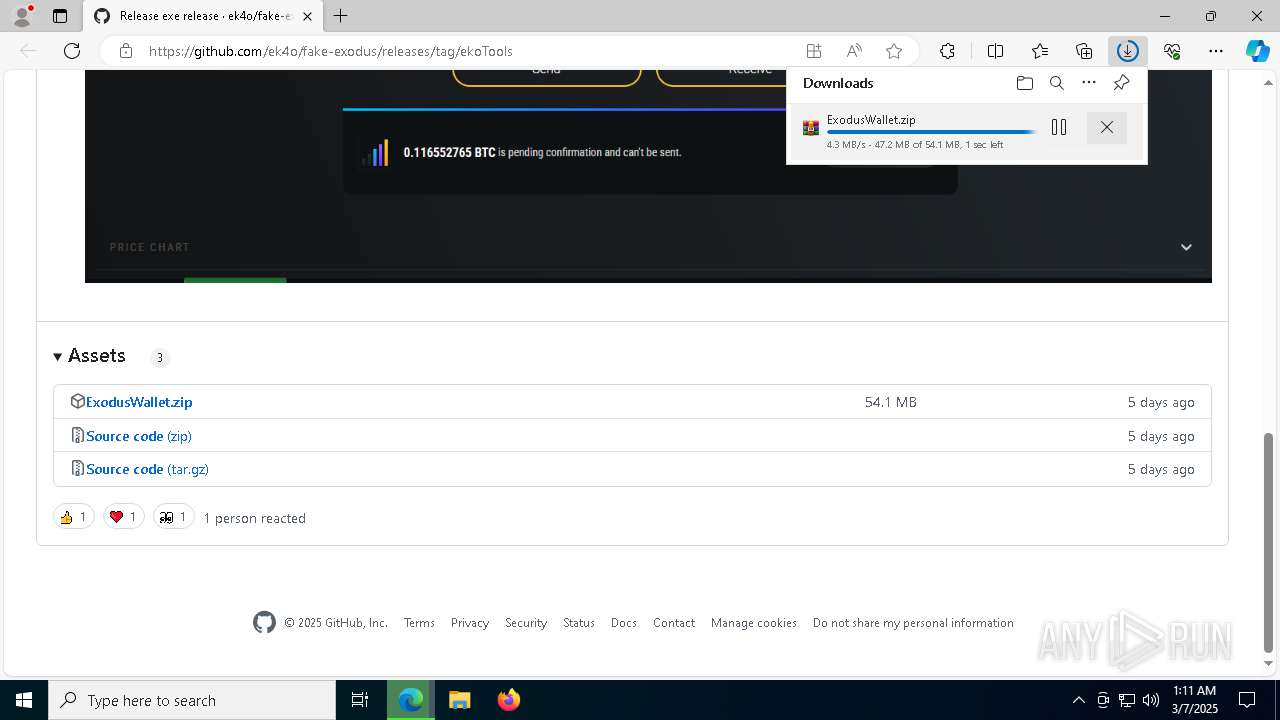Click the 54.1 MB file size text
Viewport: 1280px width, 720px height.
click(890, 402)
